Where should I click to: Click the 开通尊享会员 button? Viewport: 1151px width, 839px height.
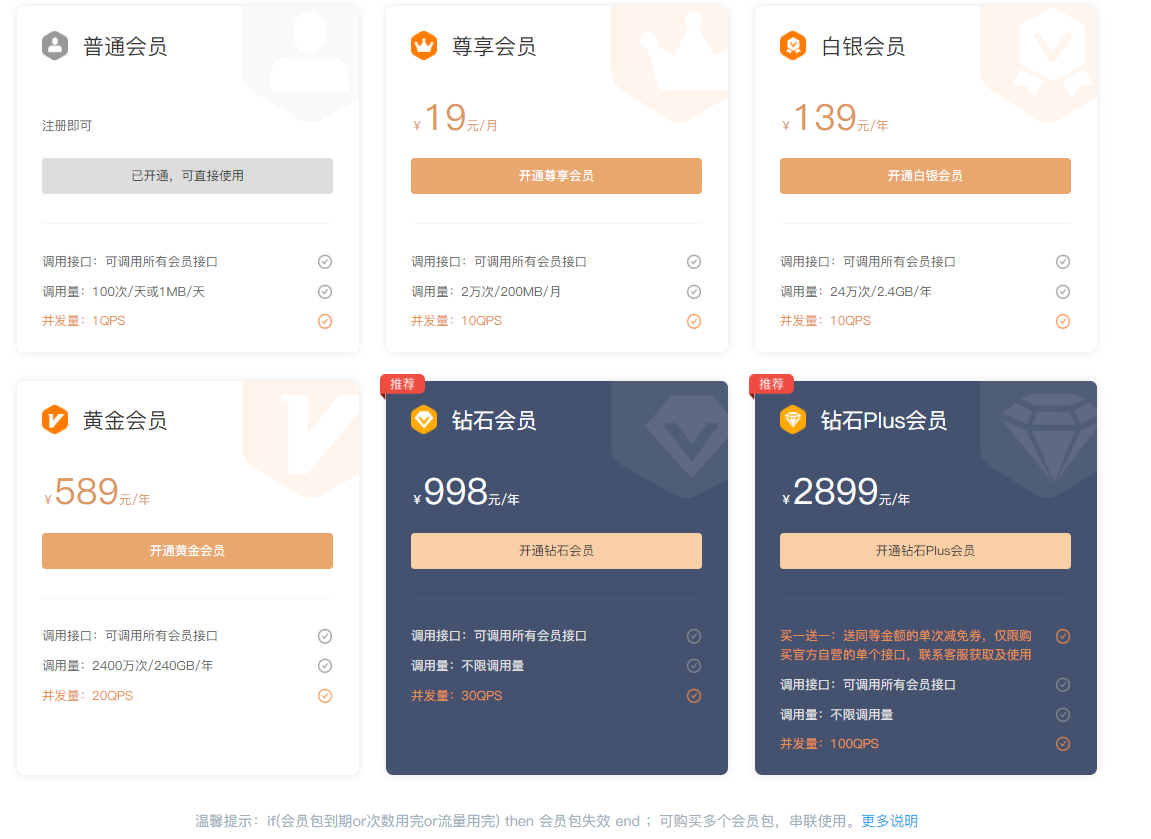click(x=556, y=176)
